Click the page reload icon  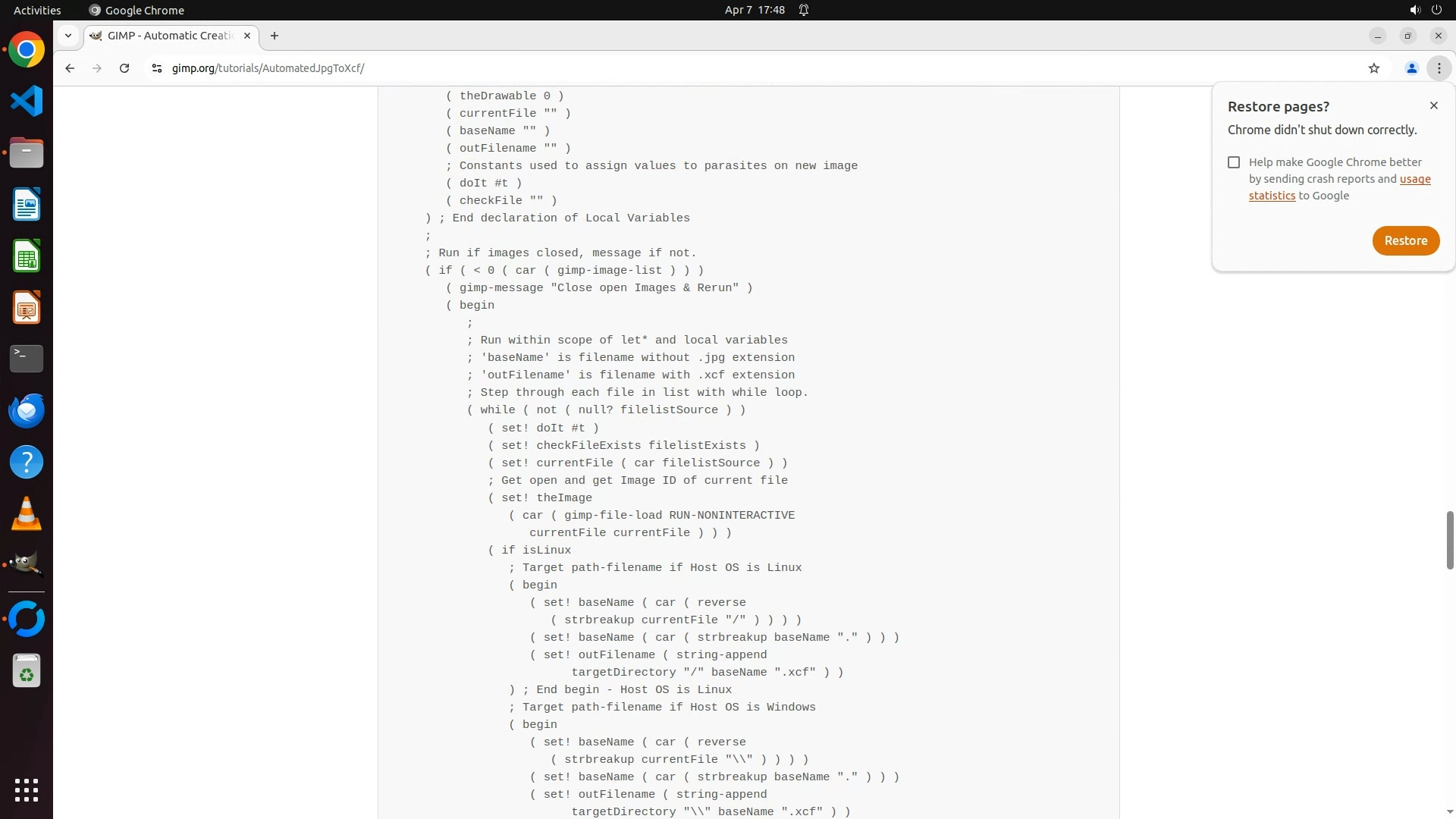click(x=124, y=68)
